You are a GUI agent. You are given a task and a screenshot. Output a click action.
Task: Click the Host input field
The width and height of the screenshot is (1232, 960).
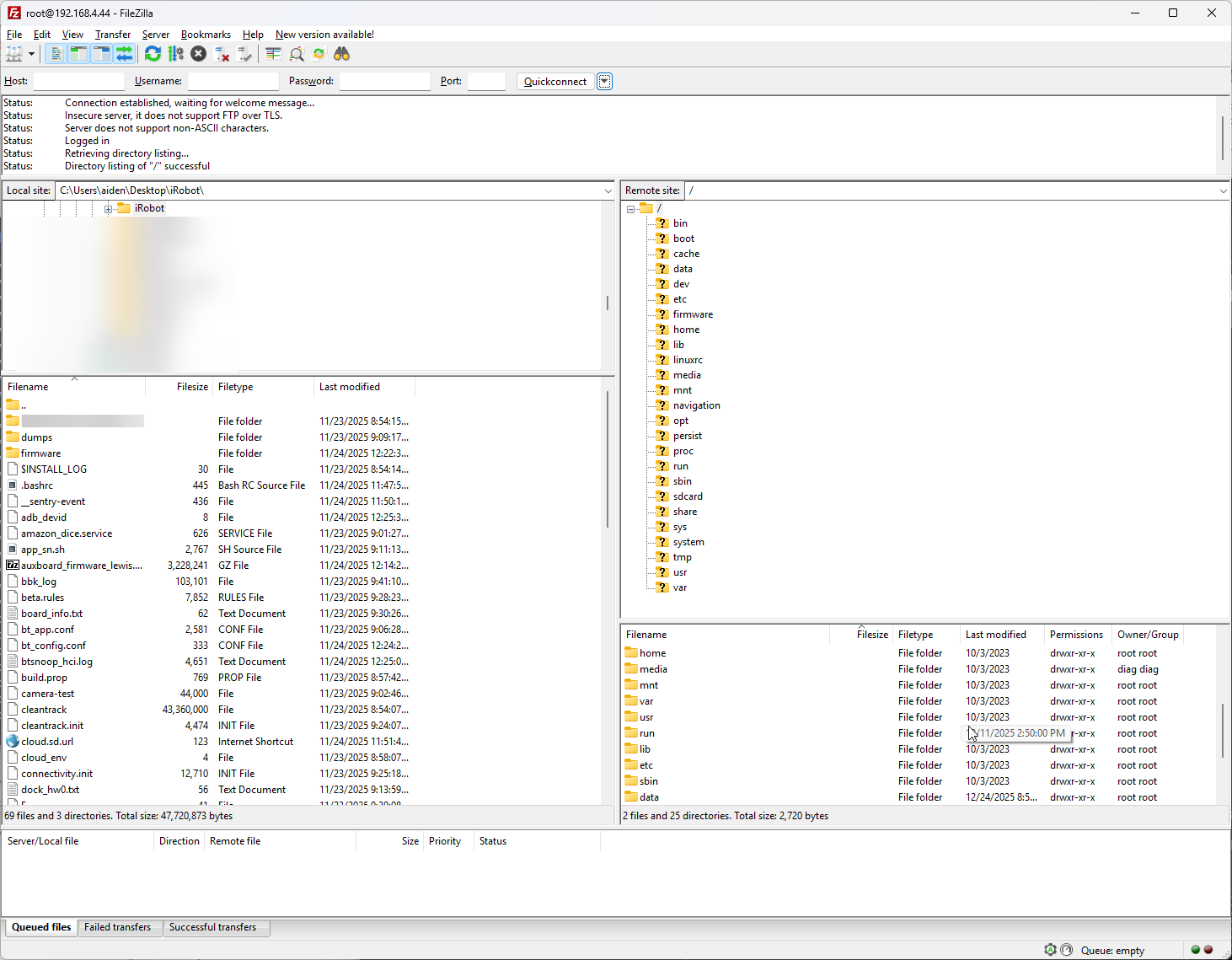78,82
